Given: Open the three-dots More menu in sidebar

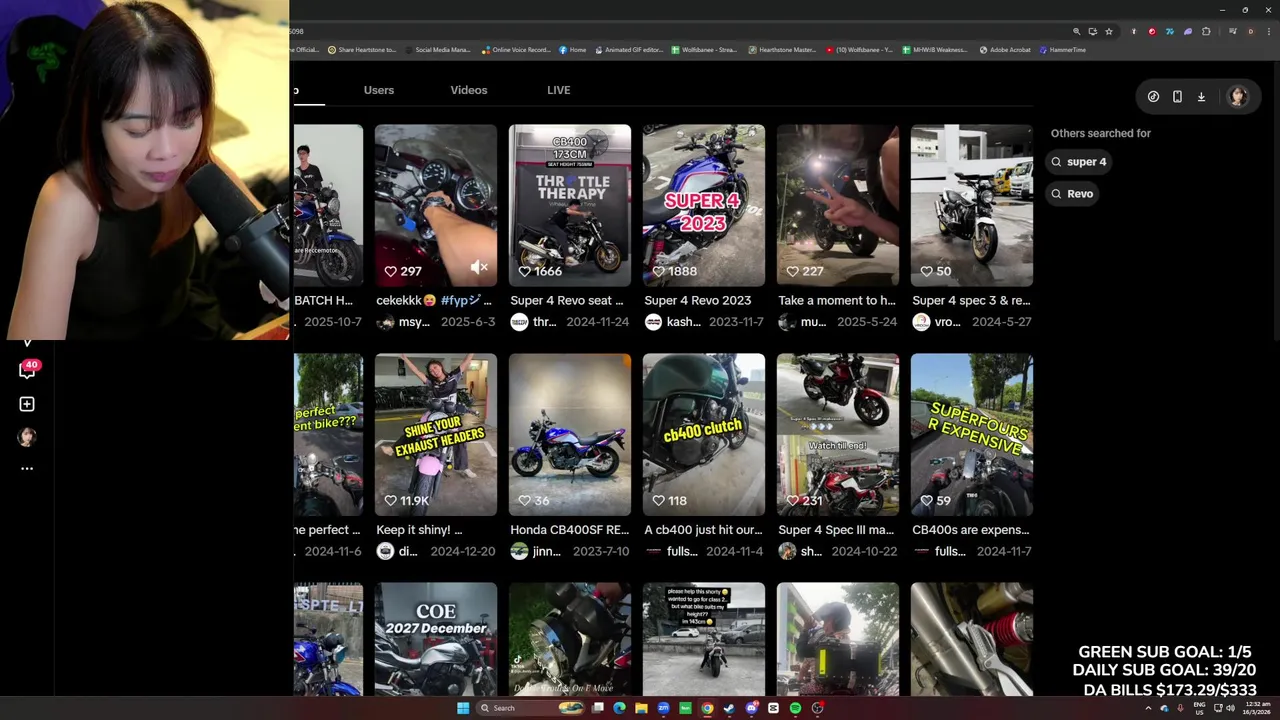Looking at the screenshot, I should click(x=27, y=468).
